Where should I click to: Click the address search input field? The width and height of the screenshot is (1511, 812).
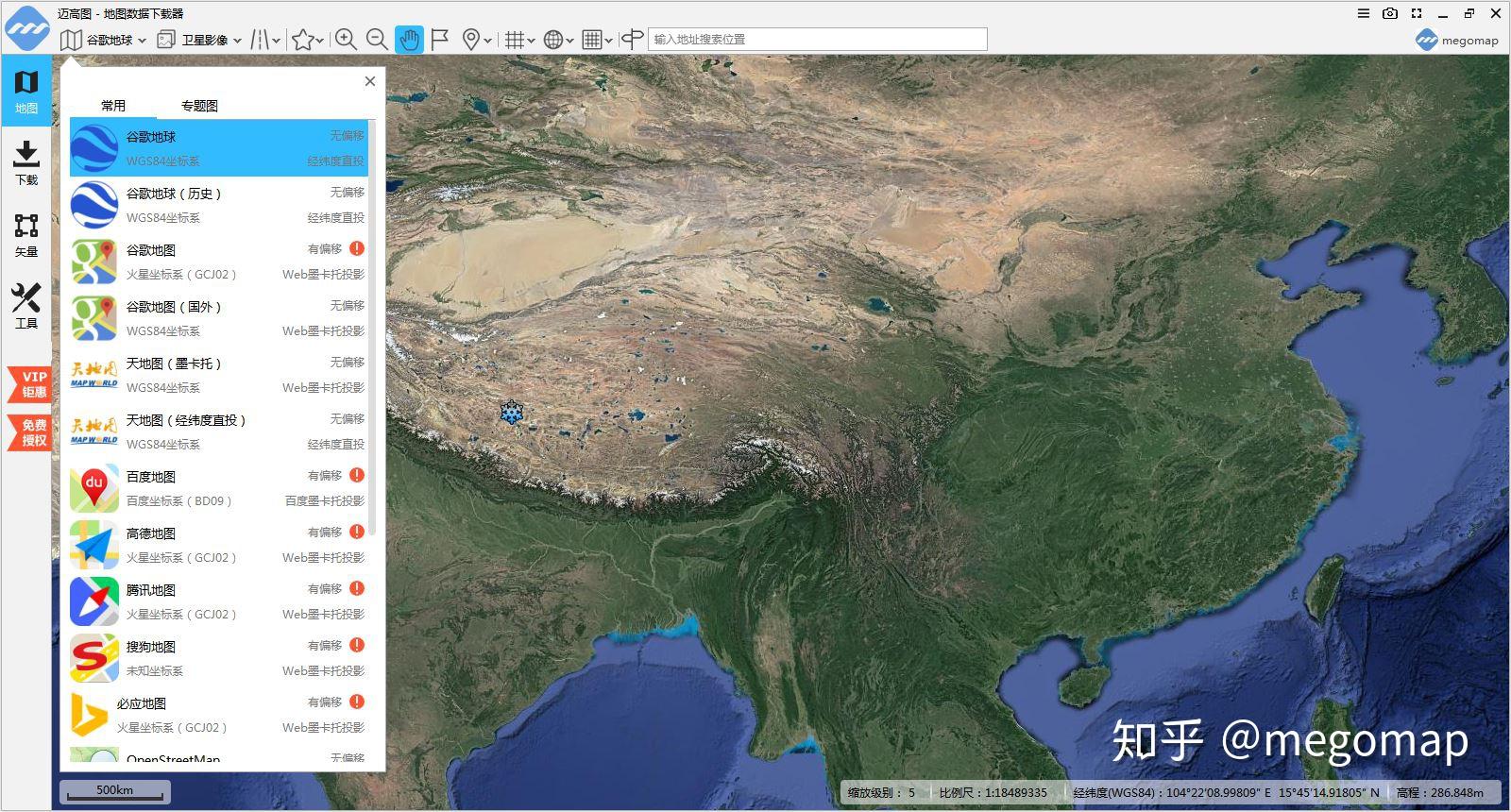point(818,40)
